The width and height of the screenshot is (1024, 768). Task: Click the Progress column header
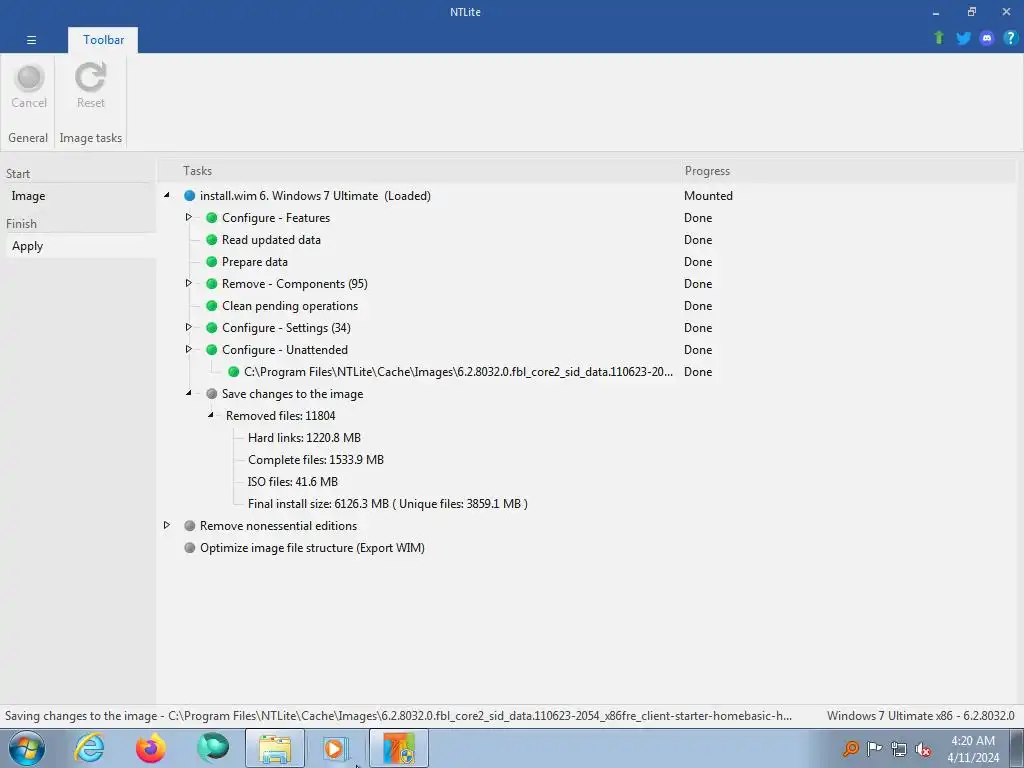coord(707,171)
